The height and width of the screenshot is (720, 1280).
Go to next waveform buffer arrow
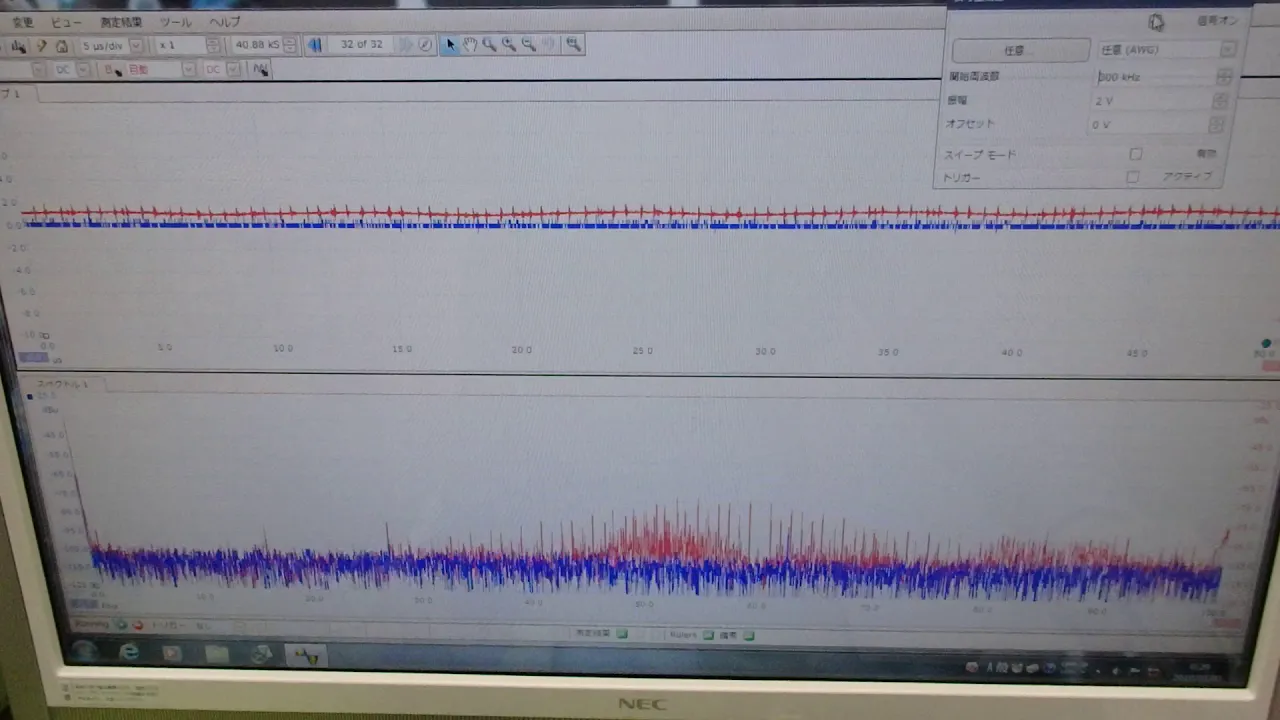pyautogui.click(x=405, y=45)
